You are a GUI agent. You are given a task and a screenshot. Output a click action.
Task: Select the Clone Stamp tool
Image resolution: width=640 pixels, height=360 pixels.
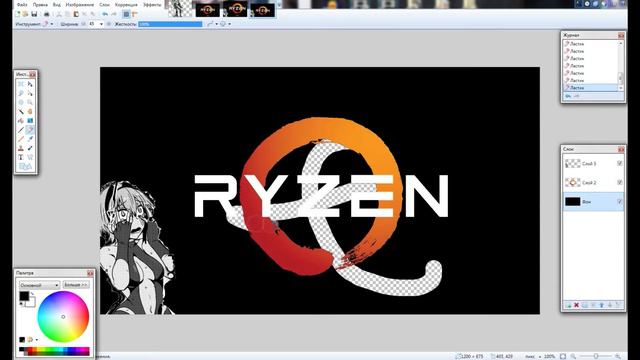pyautogui.click(x=21, y=148)
